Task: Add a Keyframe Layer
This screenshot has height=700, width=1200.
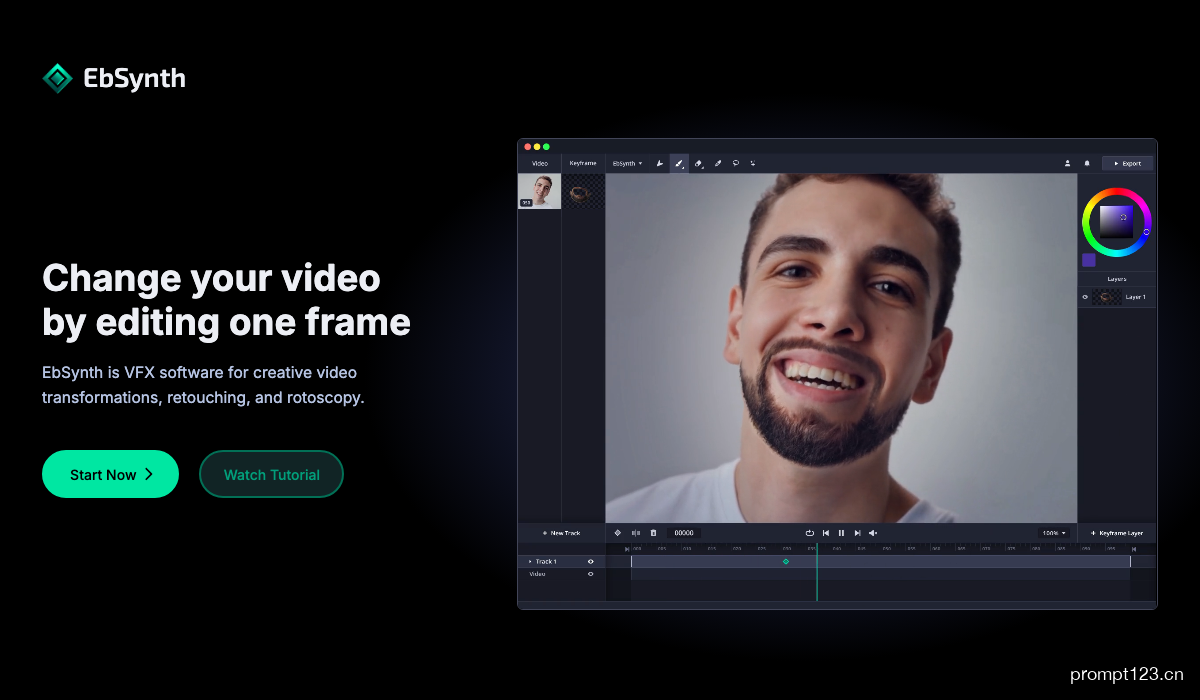Action: click(x=1117, y=533)
